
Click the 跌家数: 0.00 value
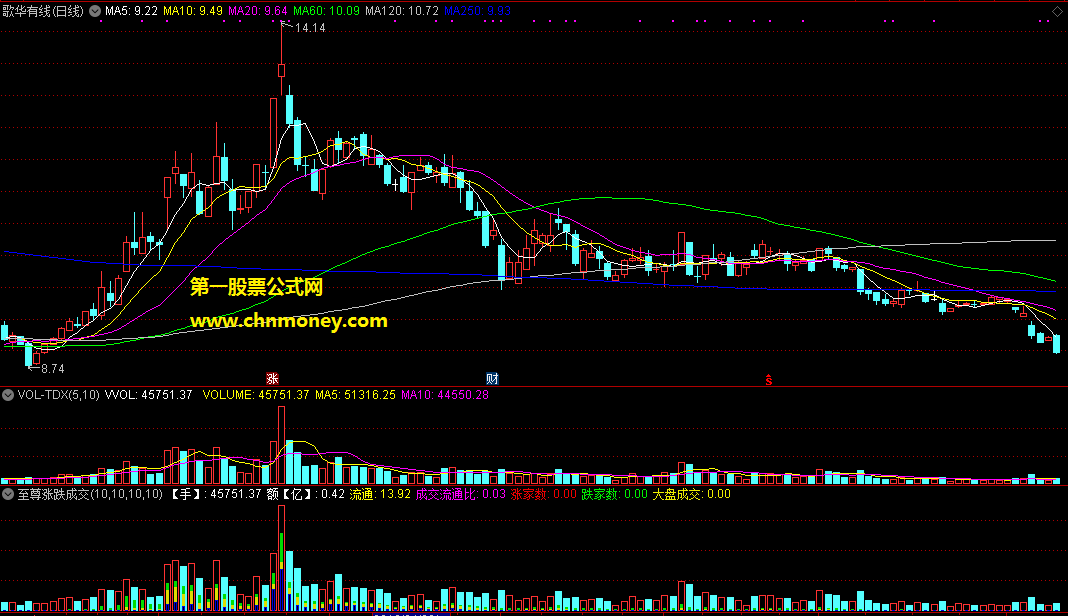click(614, 494)
